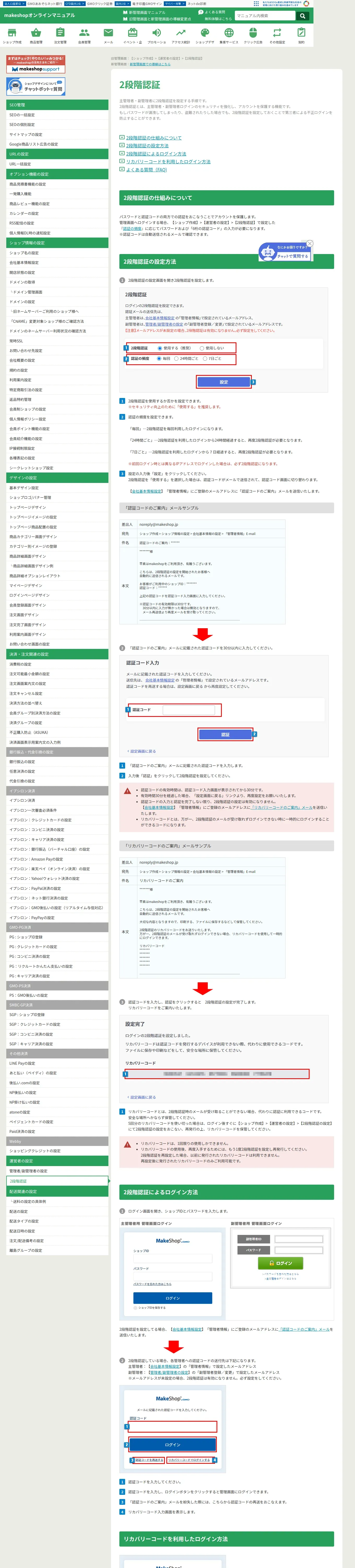Image resolution: width=355 pixels, height=1568 pixels.
Task: Click chevron icon beside よくある質問（FAQ）
Action: point(122,169)
